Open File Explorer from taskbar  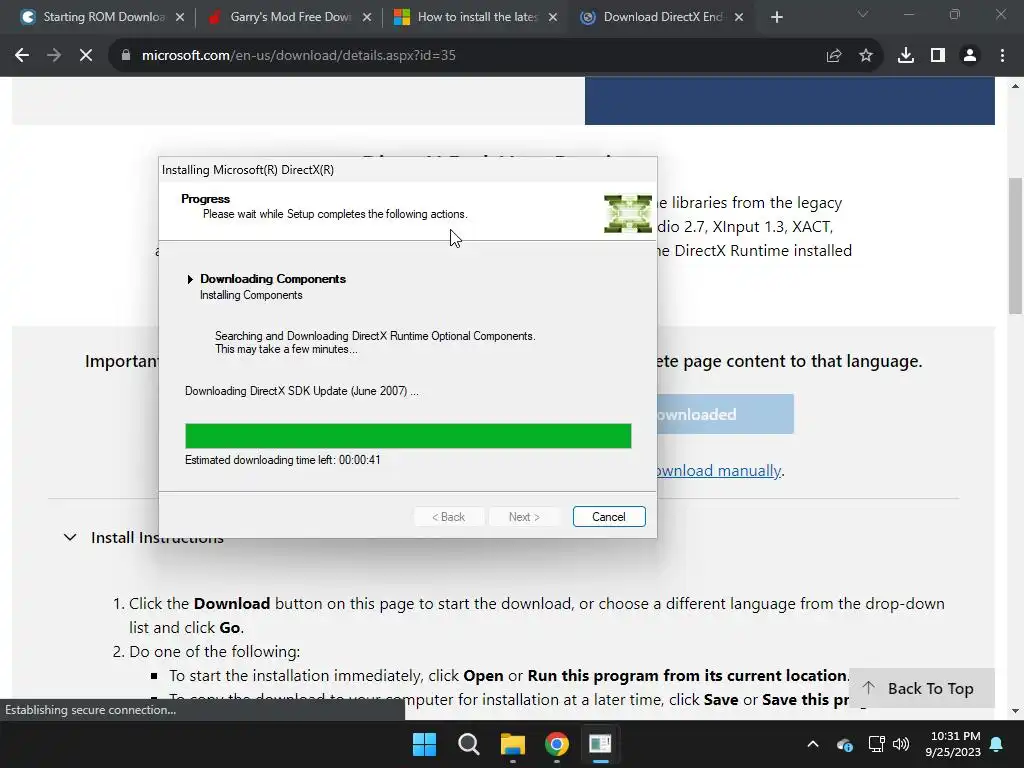coord(513,744)
